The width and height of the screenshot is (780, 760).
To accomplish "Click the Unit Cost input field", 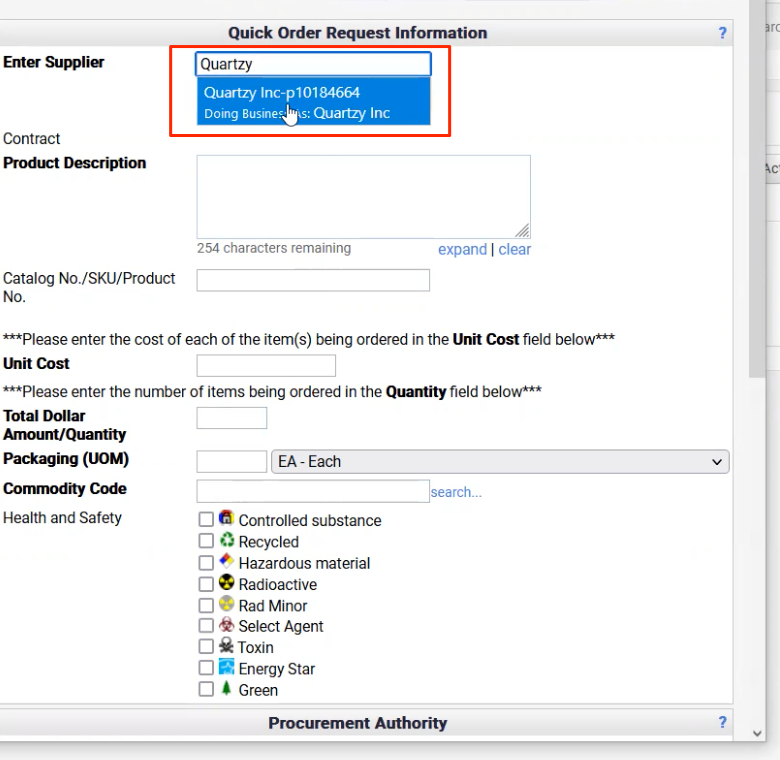I will 266,366.
